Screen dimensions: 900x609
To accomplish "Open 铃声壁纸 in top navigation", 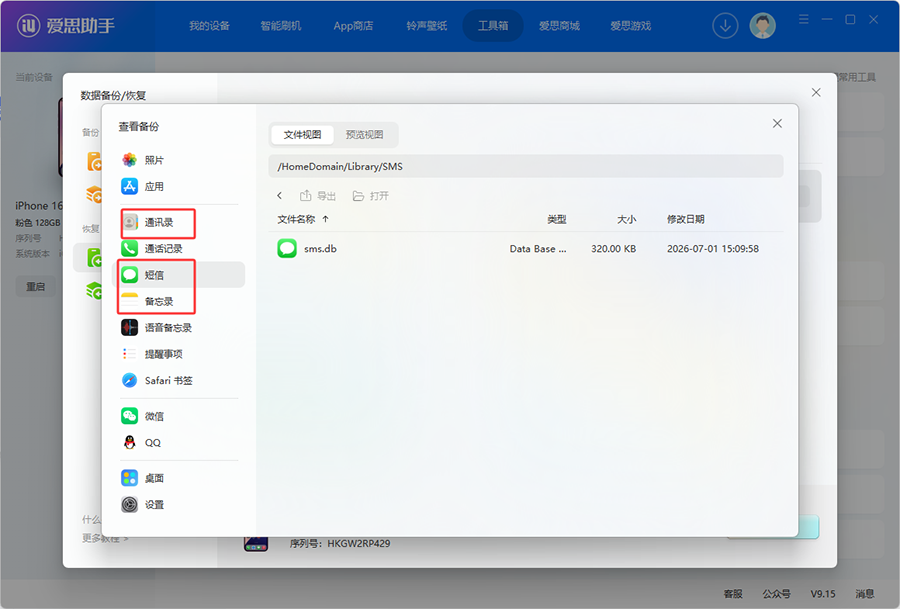I will 426,26.
